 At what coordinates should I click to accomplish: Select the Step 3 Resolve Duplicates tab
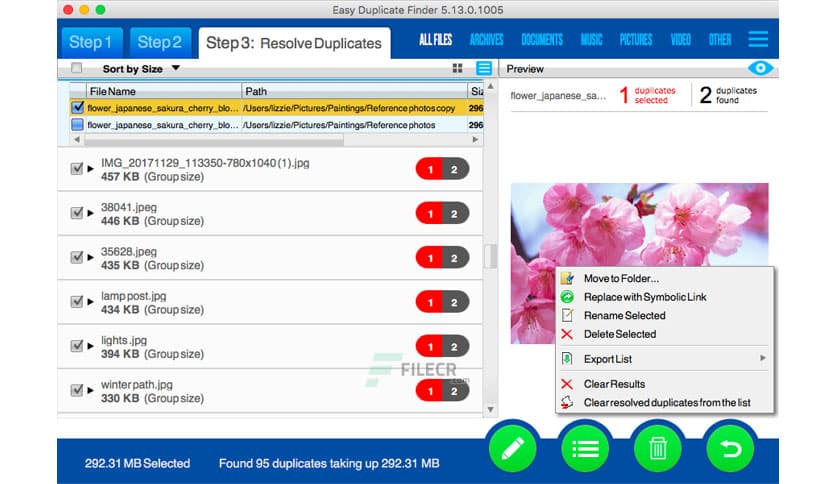[x=294, y=43]
